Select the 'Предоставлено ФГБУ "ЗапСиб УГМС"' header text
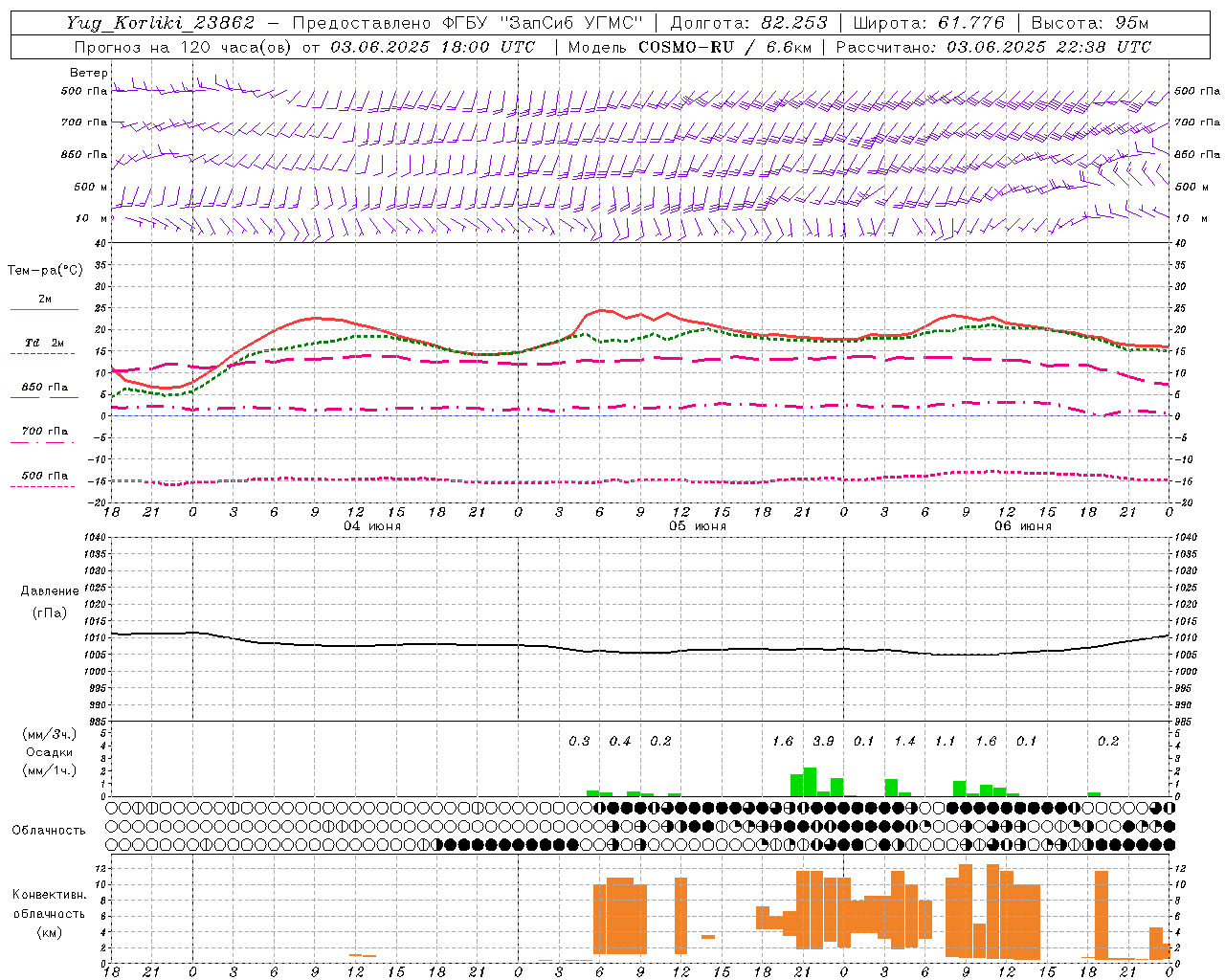The height and width of the screenshot is (980, 1225). tap(467, 23)
